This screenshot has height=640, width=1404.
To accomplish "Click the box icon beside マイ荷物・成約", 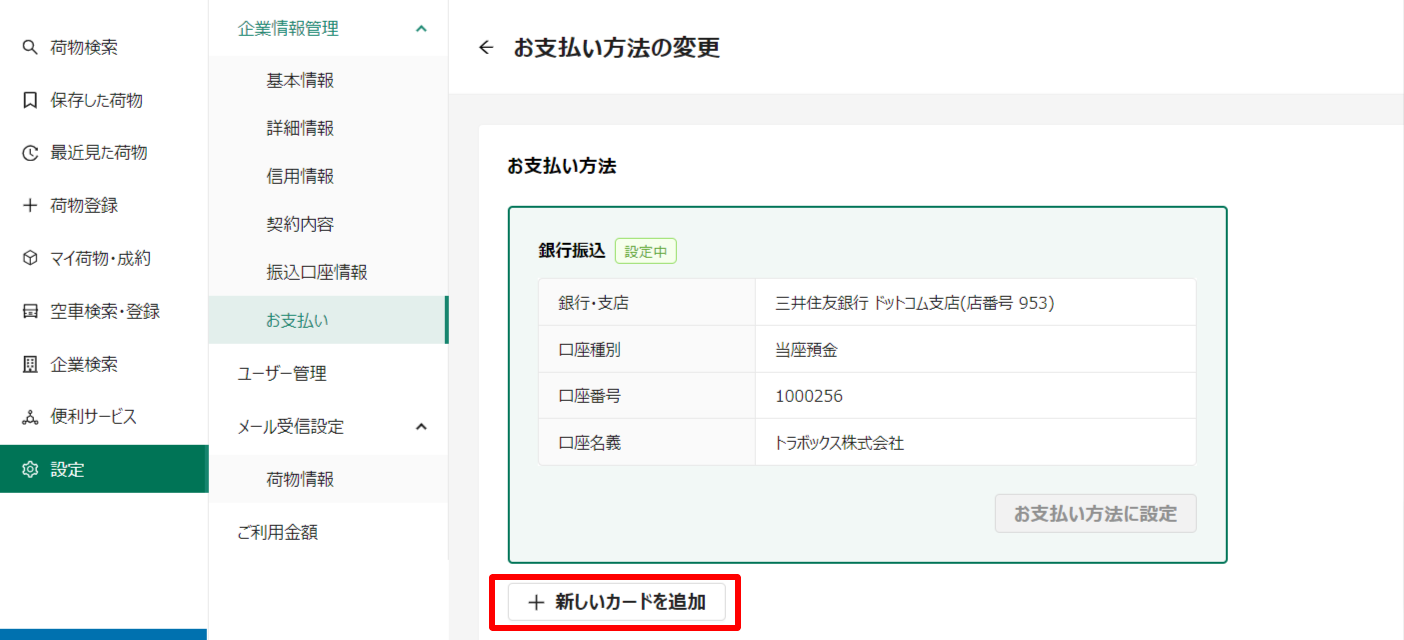I will point(30,258).
